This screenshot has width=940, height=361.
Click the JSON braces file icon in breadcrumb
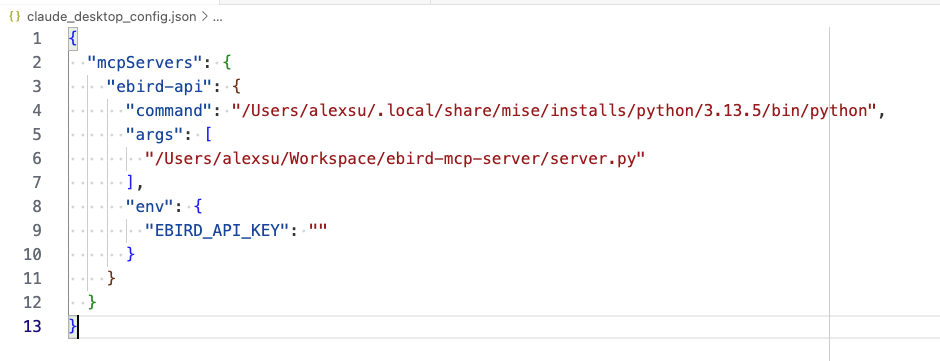point(15,17)
